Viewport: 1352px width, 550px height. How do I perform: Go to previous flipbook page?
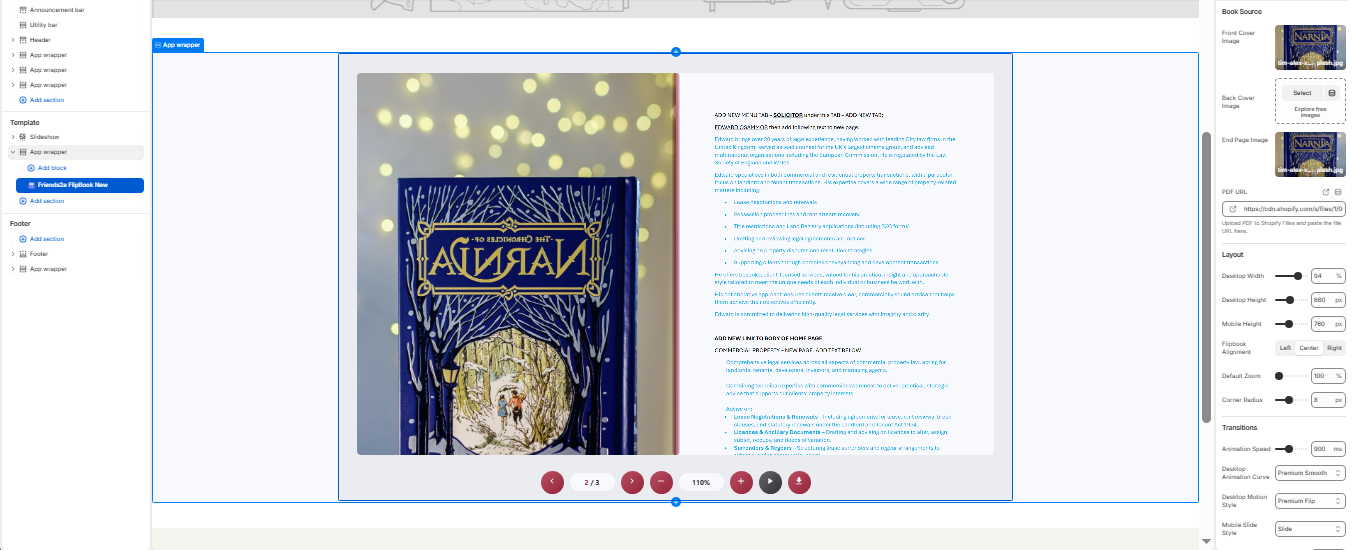552,482
